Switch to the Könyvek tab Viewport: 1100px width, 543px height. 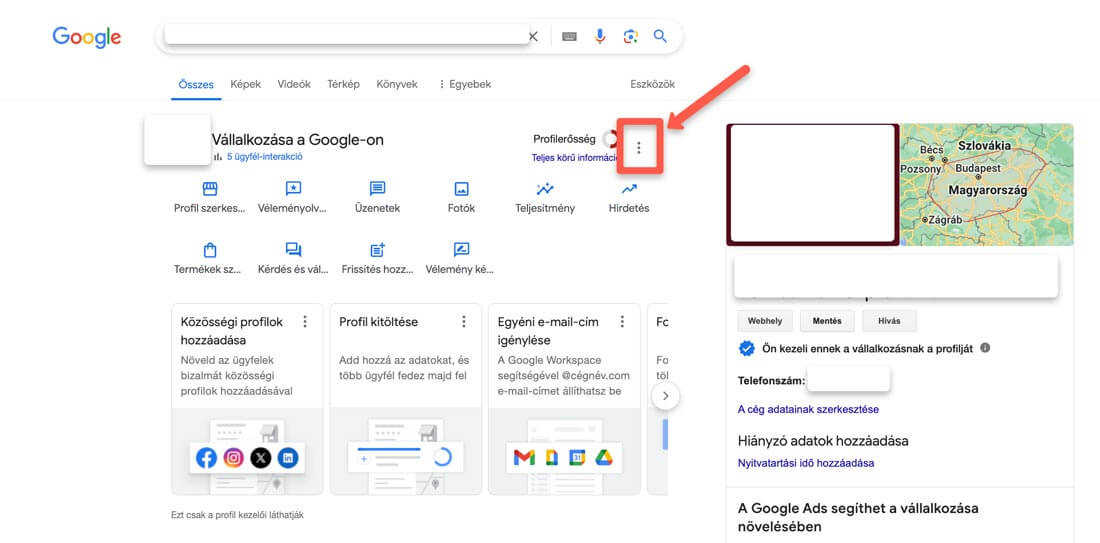[397, 84]
